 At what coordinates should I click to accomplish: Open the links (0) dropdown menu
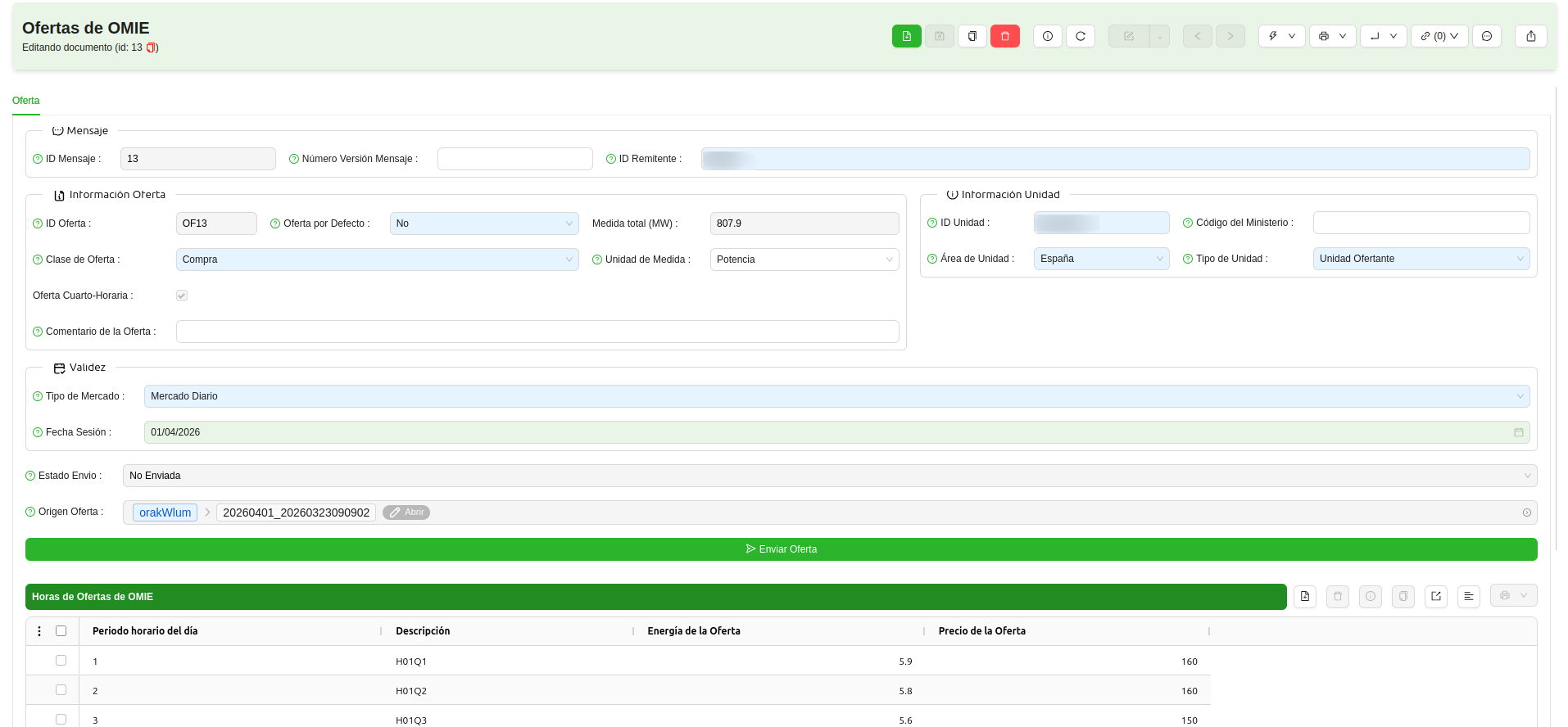[1439, 36]
